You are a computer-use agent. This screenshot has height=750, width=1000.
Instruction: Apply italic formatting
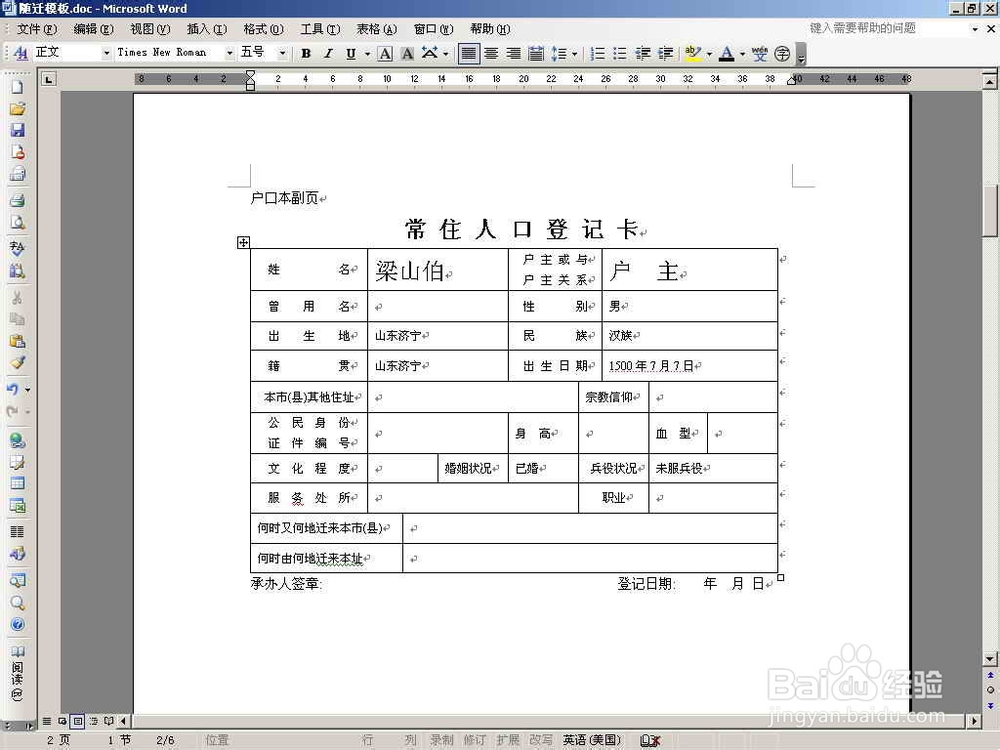tap(327, 54)
